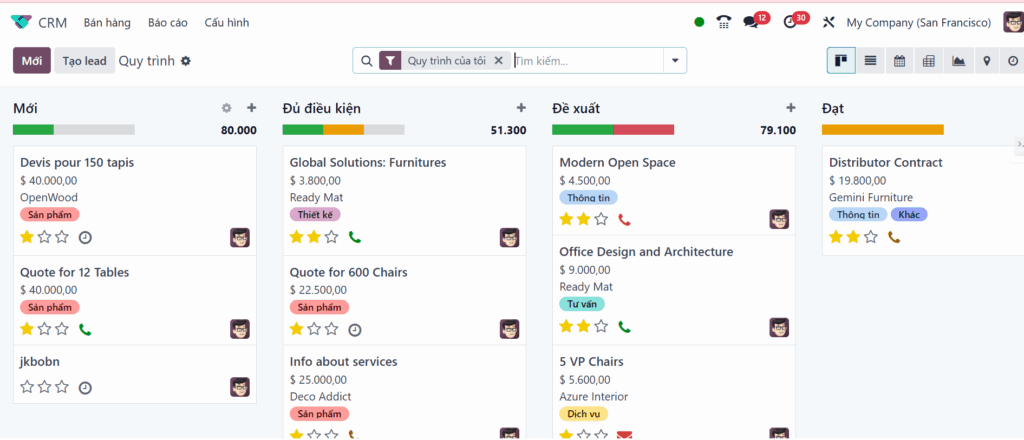Open My Company (San Francisco) switcher
The width and height of the screenshot is (1024, 440).
coord(918,22)
